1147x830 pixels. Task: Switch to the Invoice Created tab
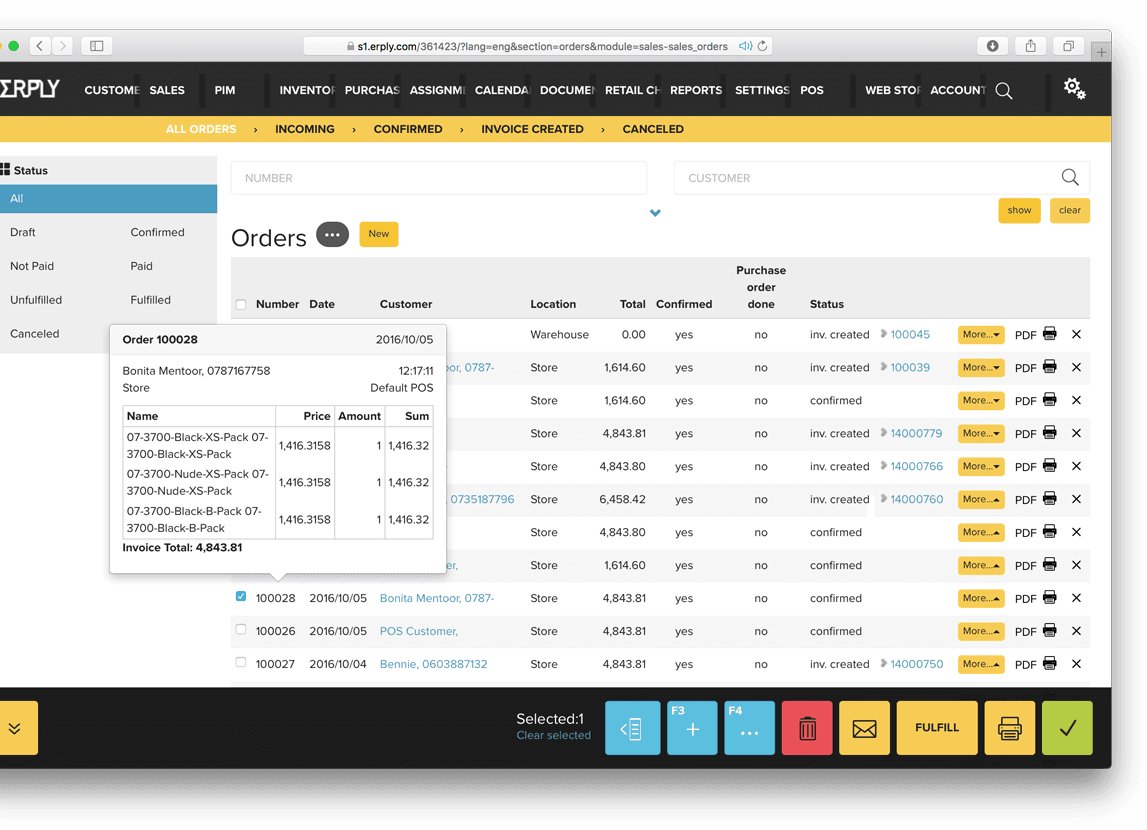tap(533, 129)
